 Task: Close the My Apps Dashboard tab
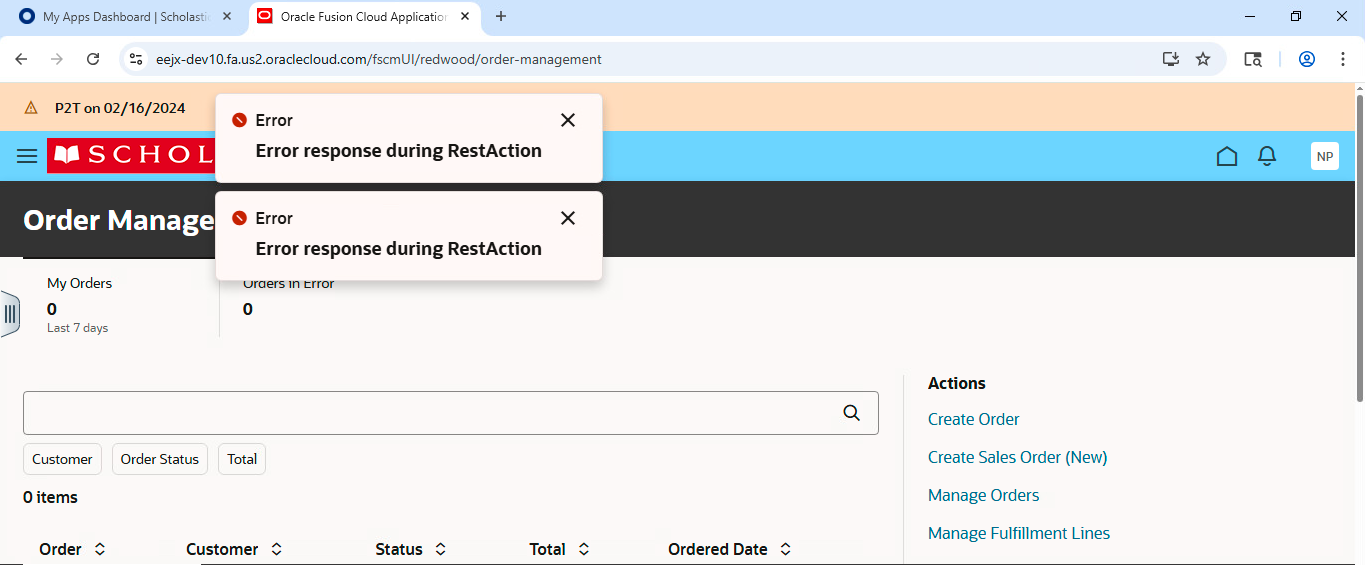228,17
